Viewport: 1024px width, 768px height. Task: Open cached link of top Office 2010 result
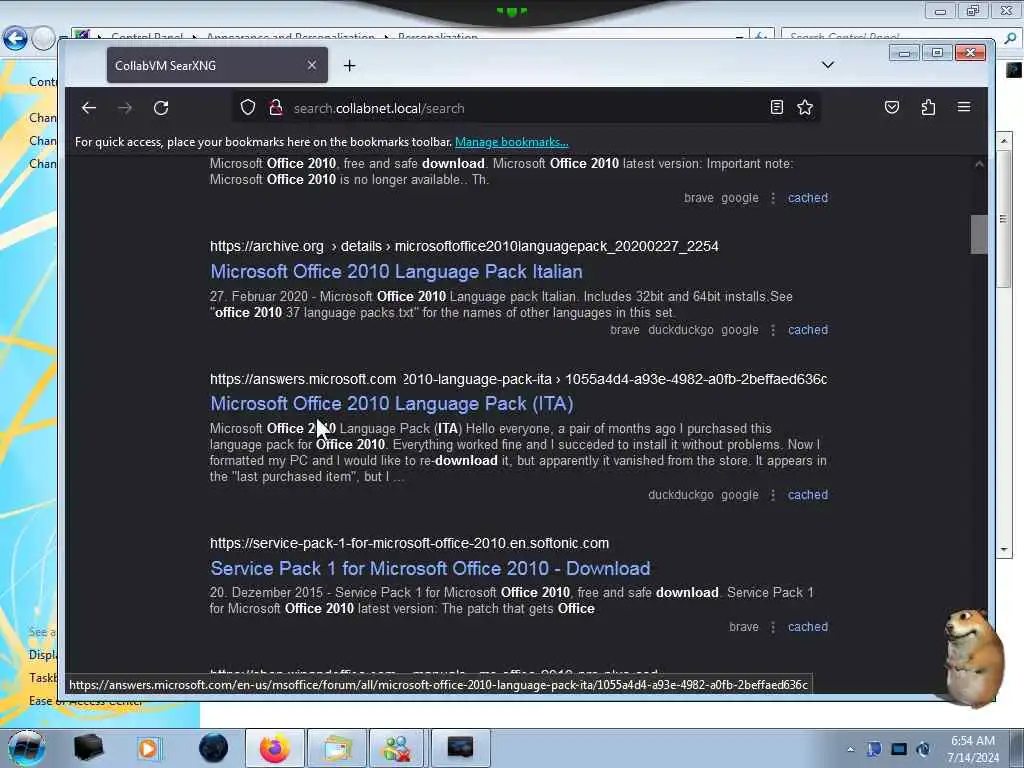[x=808, y=197]
